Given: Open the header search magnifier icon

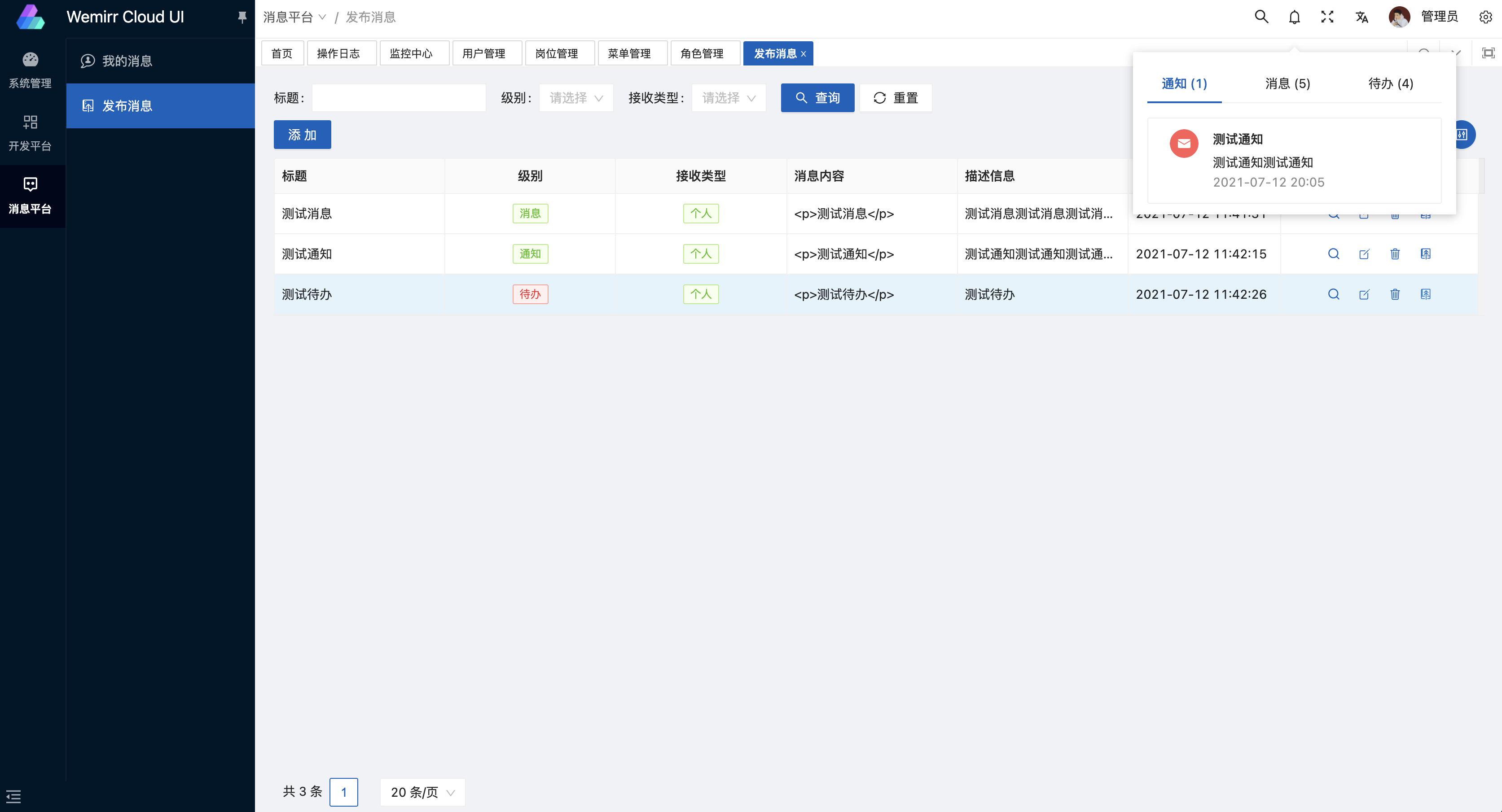Looking at the screenshot, I should tap(1261, 17).
